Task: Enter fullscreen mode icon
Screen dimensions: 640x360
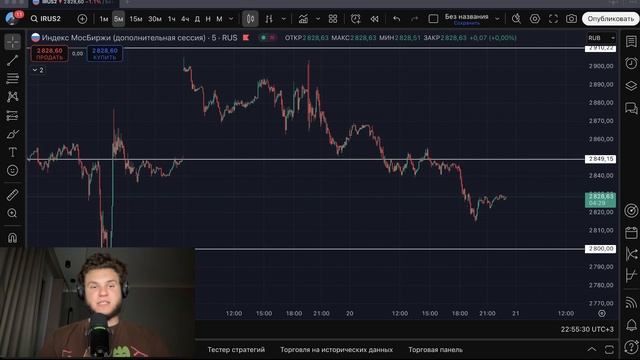Action: (553, 19)
